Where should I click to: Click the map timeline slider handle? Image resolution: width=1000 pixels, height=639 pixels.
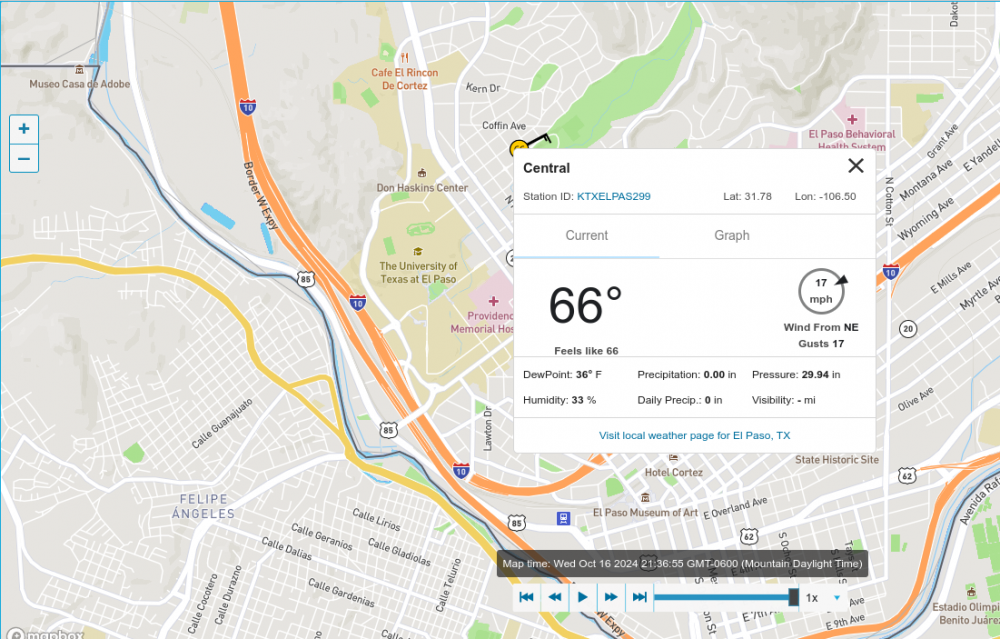tap(793, 597)
